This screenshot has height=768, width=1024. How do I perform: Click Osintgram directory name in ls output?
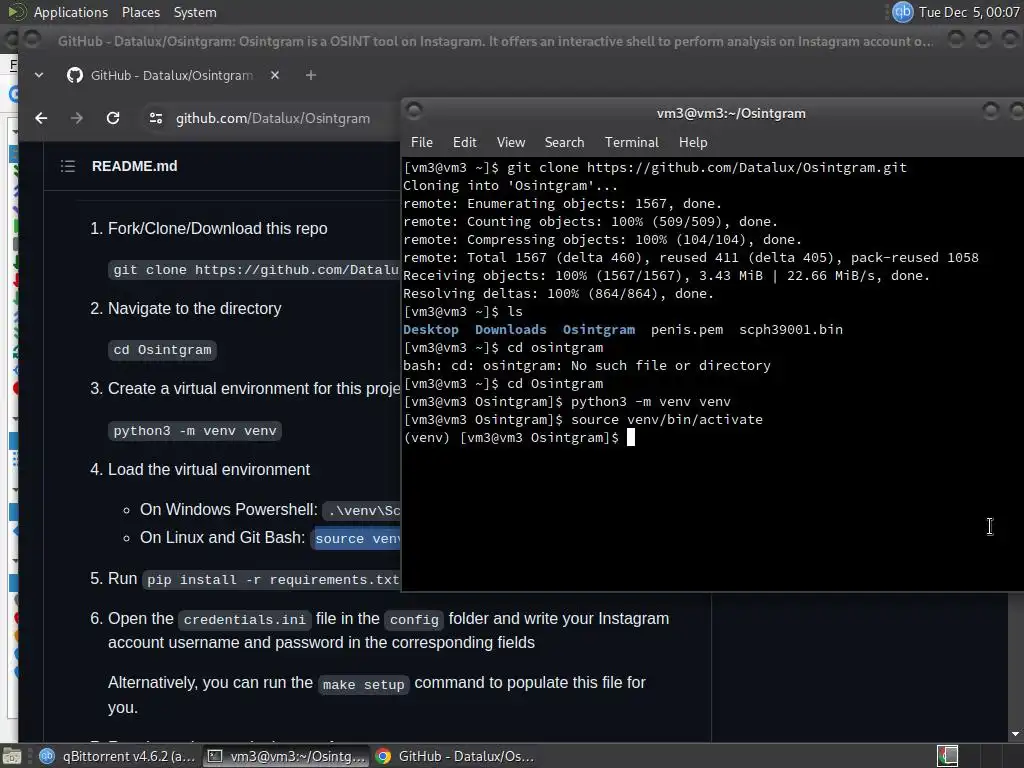point(599,330)
